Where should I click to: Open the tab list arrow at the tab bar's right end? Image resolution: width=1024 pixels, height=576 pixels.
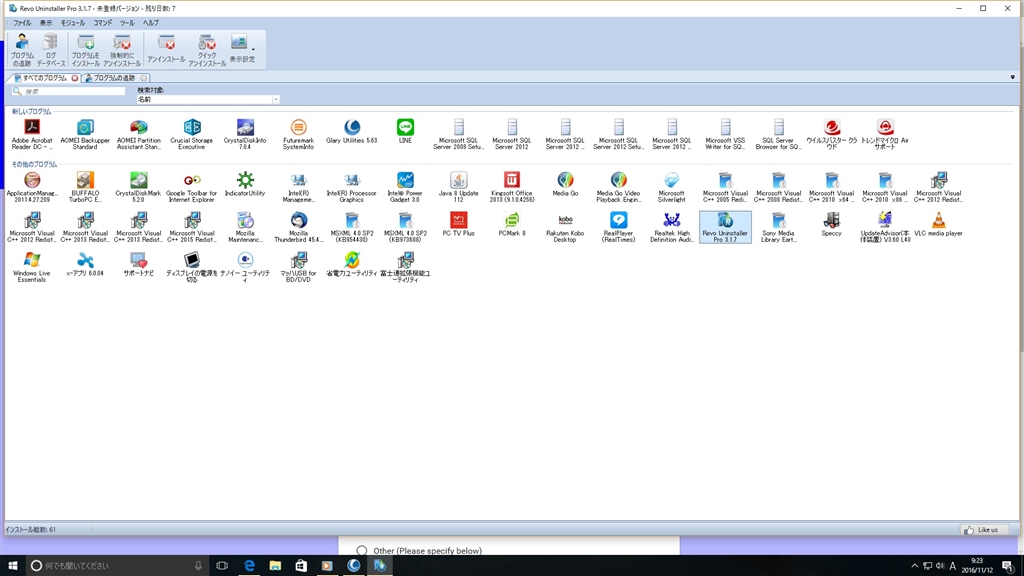(x=1012, y=77)
